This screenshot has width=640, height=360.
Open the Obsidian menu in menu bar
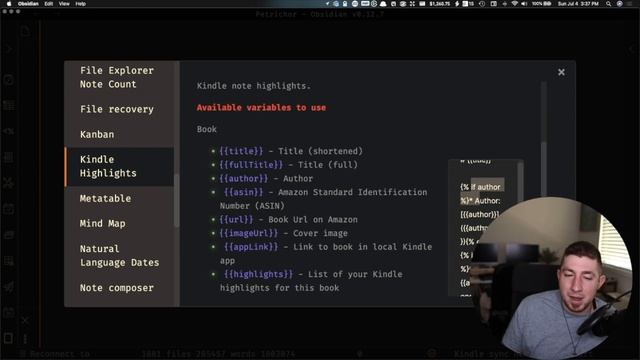[28, 4]
